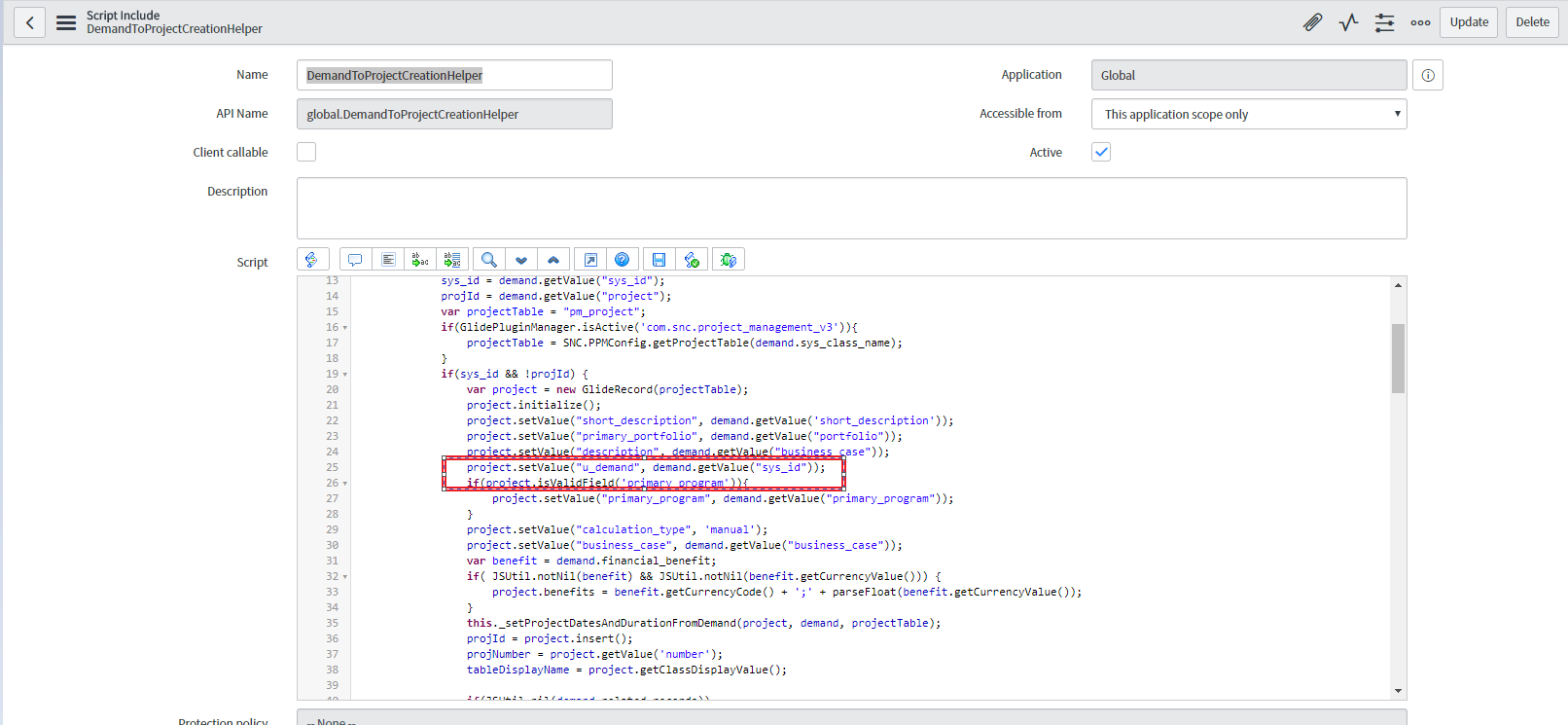Open the personalize form sliders icon
This screenshot has width=1568, height=725.
[x=1384, y=22]
